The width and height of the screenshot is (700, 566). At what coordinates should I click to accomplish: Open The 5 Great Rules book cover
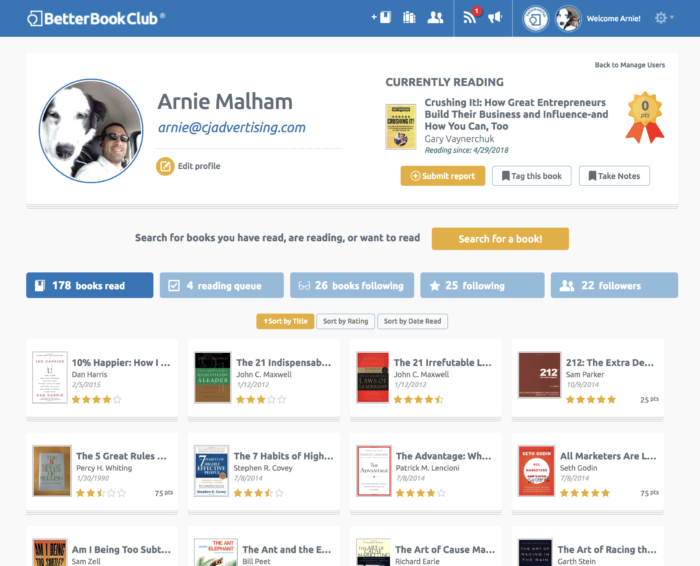(52, 471)
